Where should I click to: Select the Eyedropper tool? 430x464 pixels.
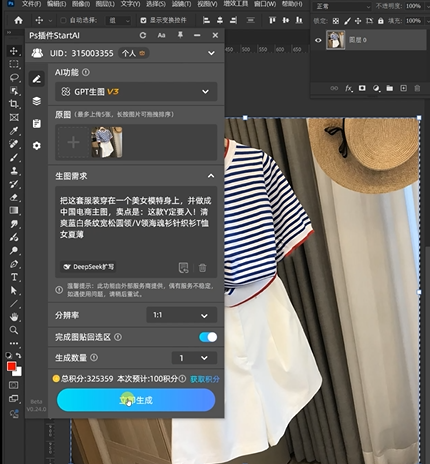point(14,131)
